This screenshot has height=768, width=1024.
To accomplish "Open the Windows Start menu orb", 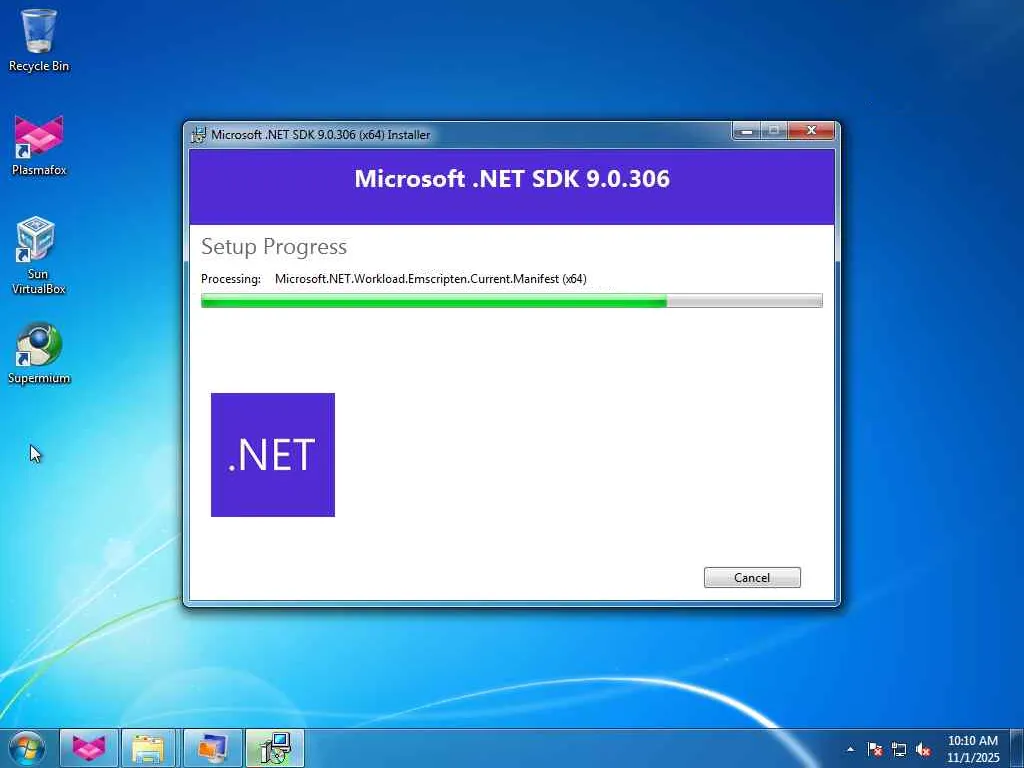I will point(27,748).
